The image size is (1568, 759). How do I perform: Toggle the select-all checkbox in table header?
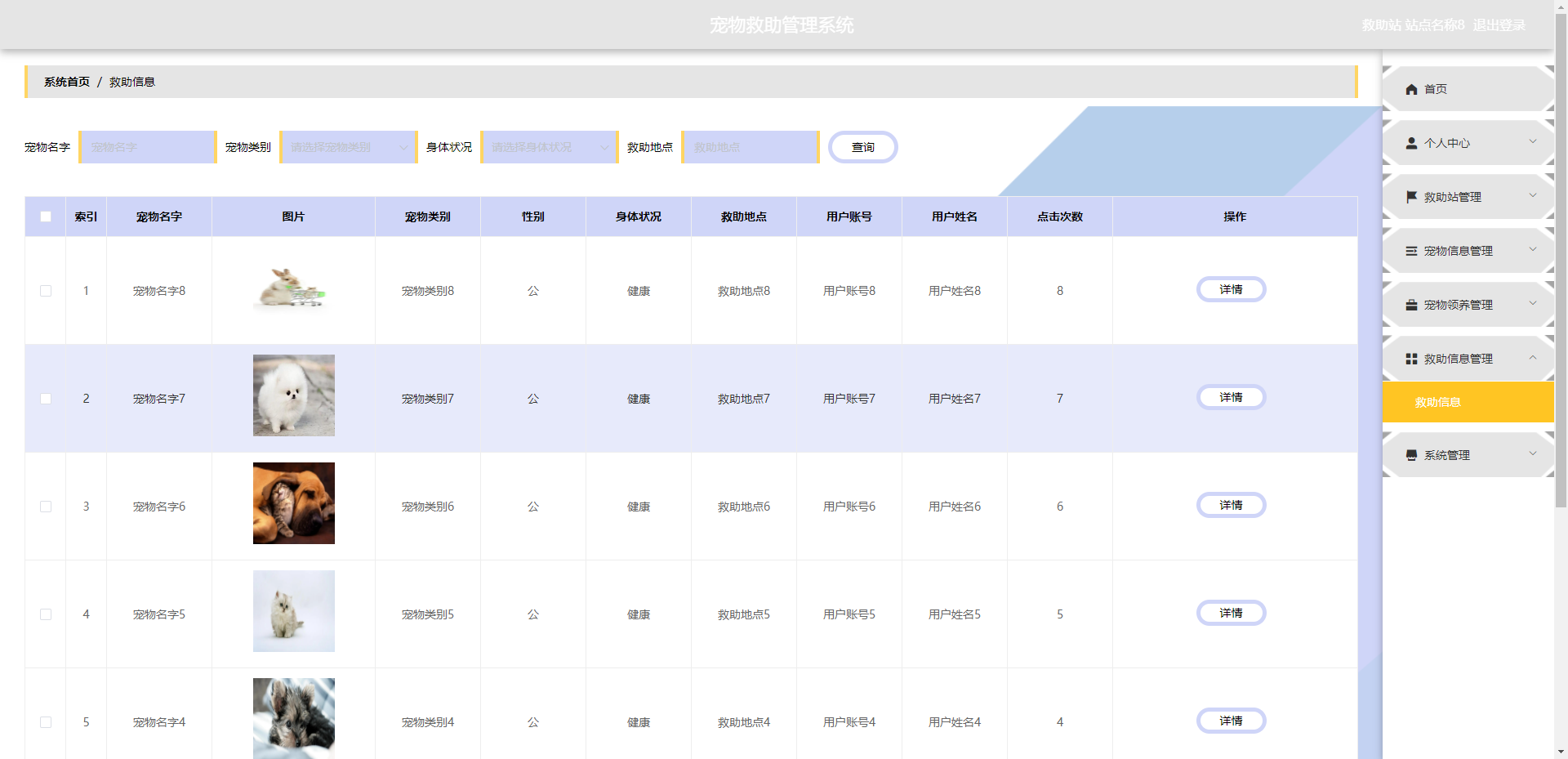pyautogui.click(x=45, y=216)
